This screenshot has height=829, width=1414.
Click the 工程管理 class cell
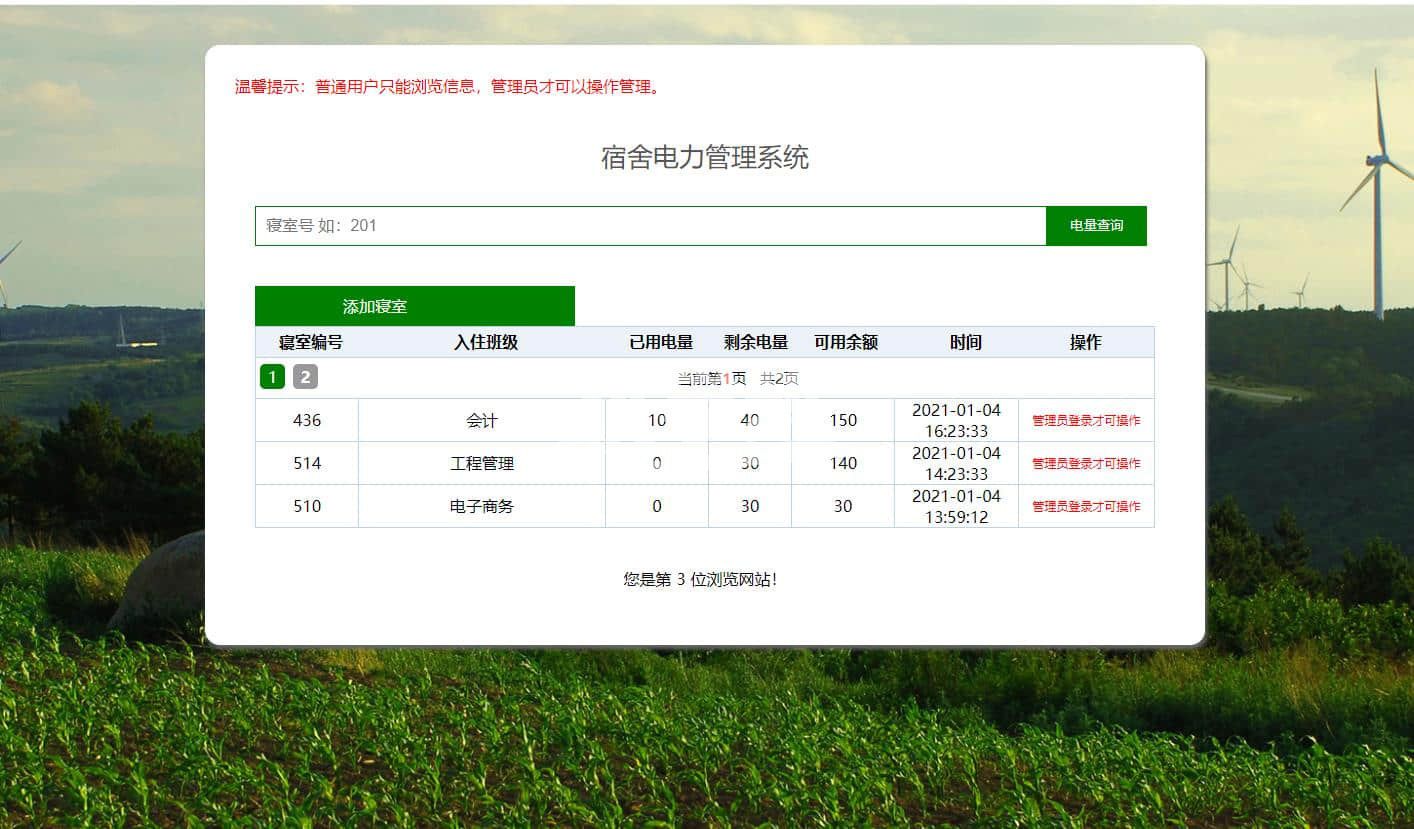481,463
